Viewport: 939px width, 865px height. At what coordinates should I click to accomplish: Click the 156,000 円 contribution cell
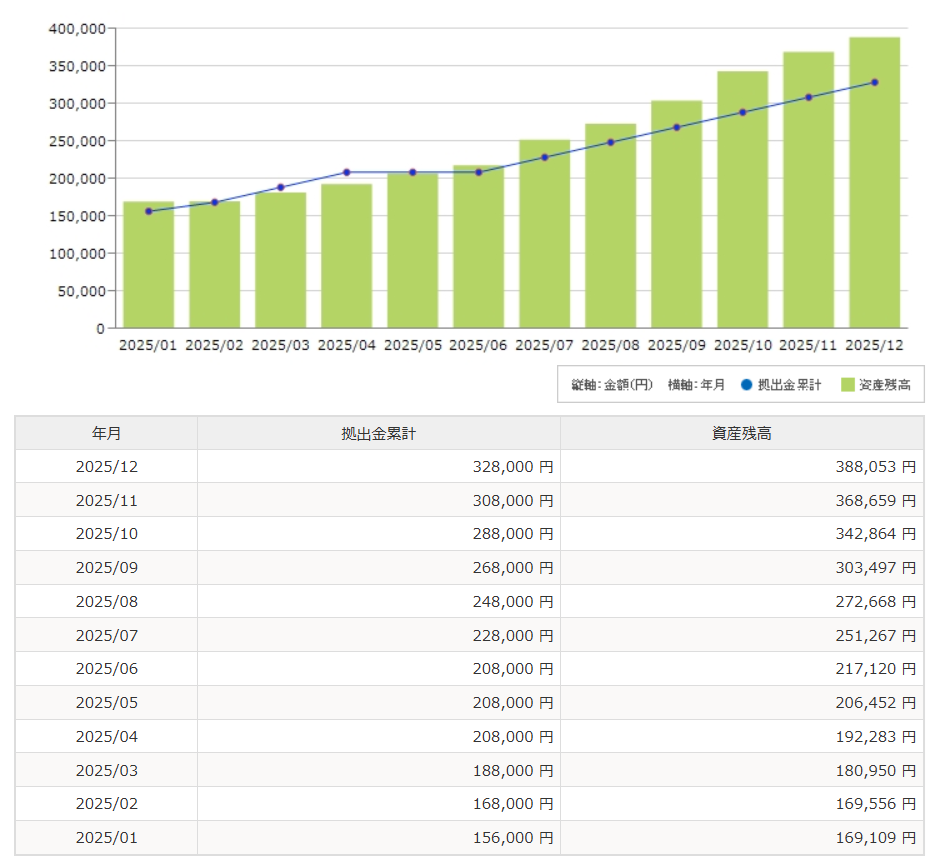tap(512, 838)
